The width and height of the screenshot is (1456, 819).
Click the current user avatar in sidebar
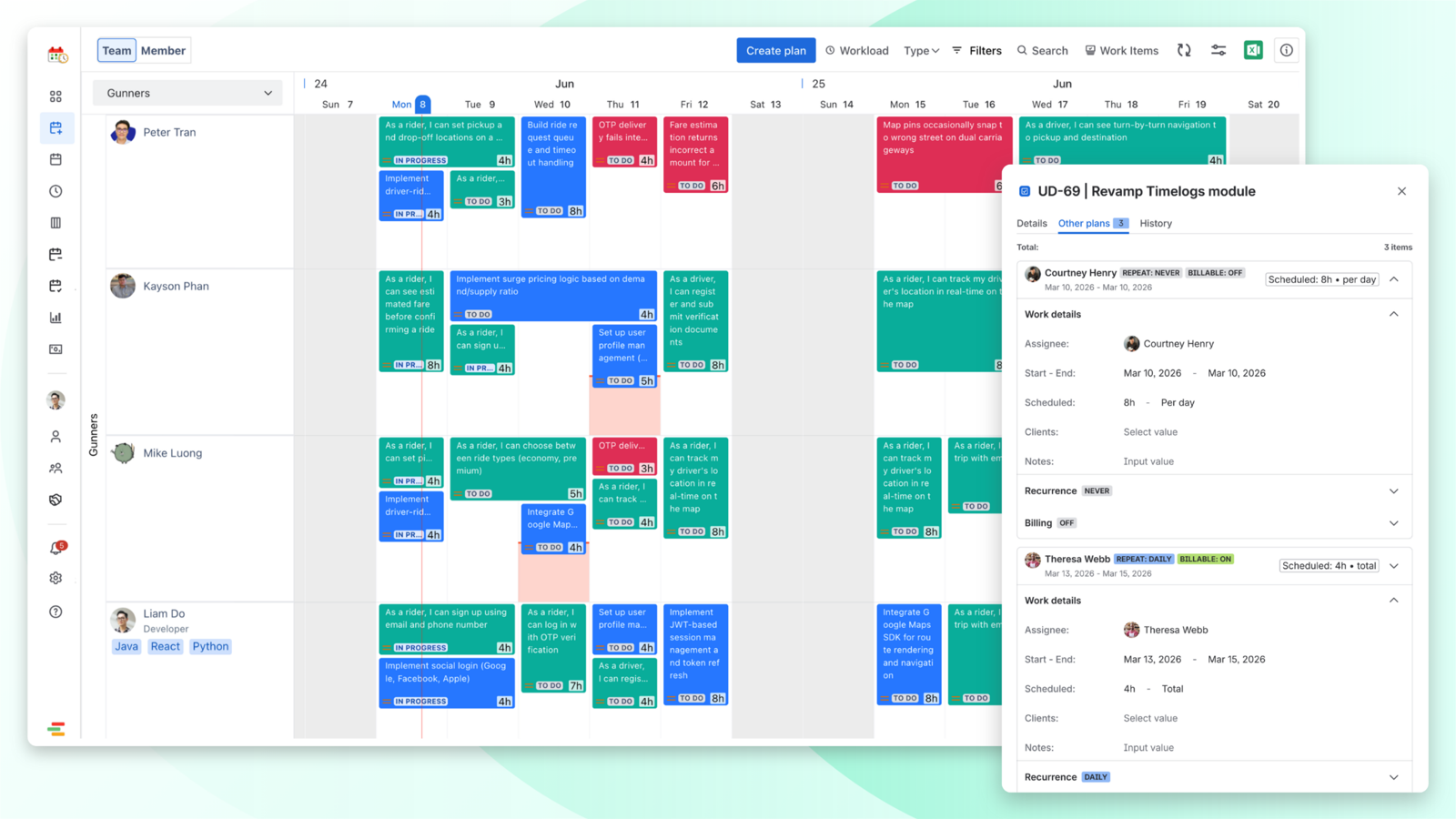56,400
